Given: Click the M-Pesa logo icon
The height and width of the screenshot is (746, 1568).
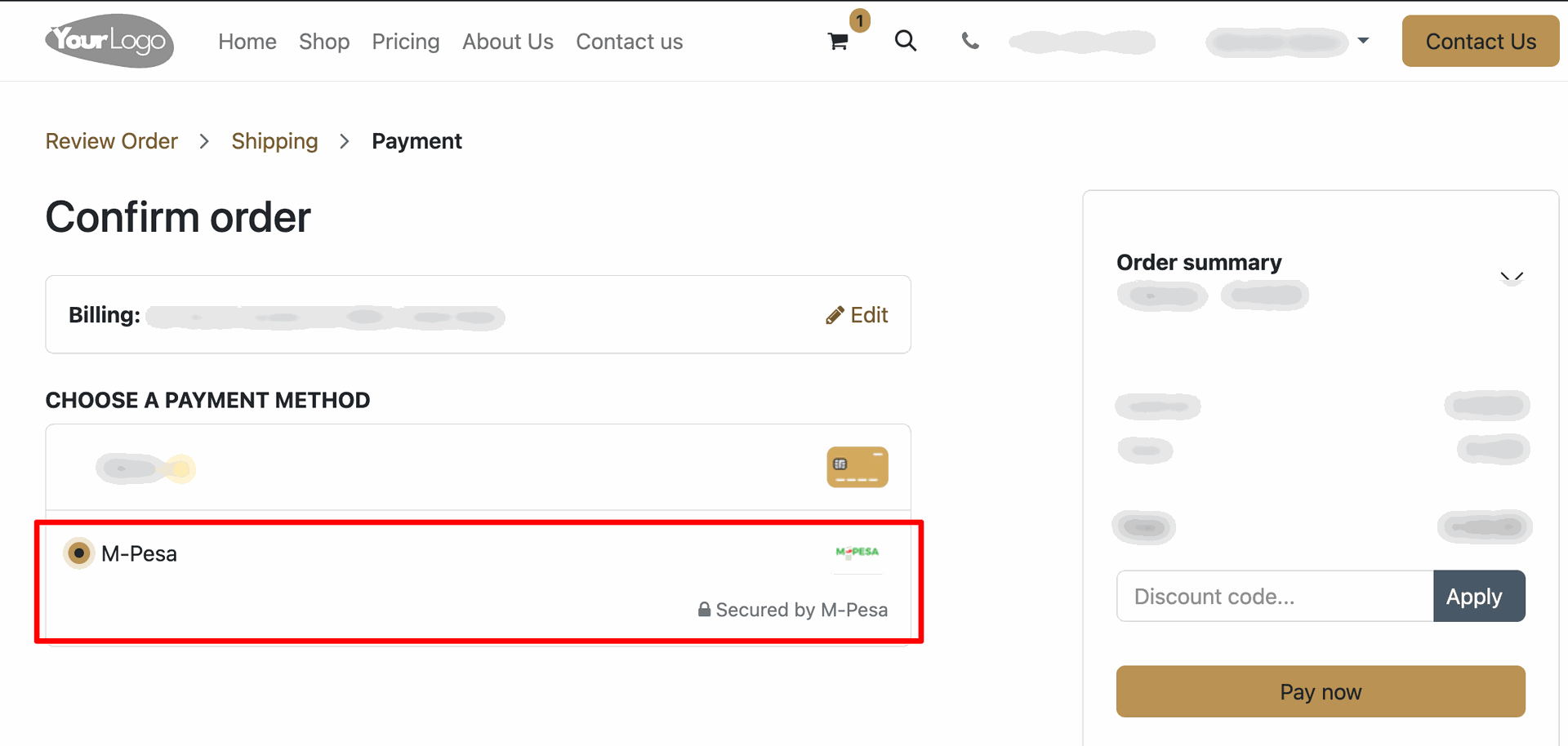Looking at the screenshot, I should coord(857,553).
